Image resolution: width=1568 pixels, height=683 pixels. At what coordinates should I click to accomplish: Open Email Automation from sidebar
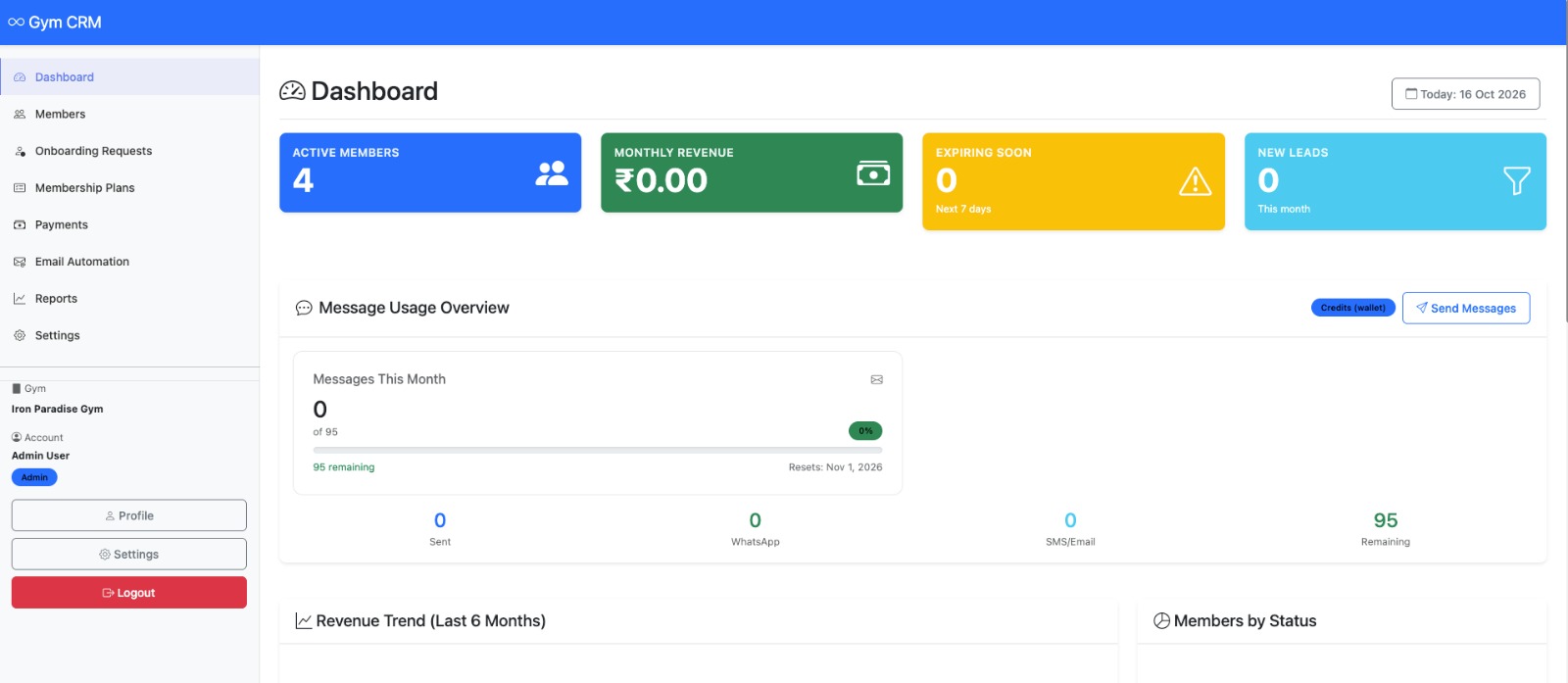pos(129,262)
